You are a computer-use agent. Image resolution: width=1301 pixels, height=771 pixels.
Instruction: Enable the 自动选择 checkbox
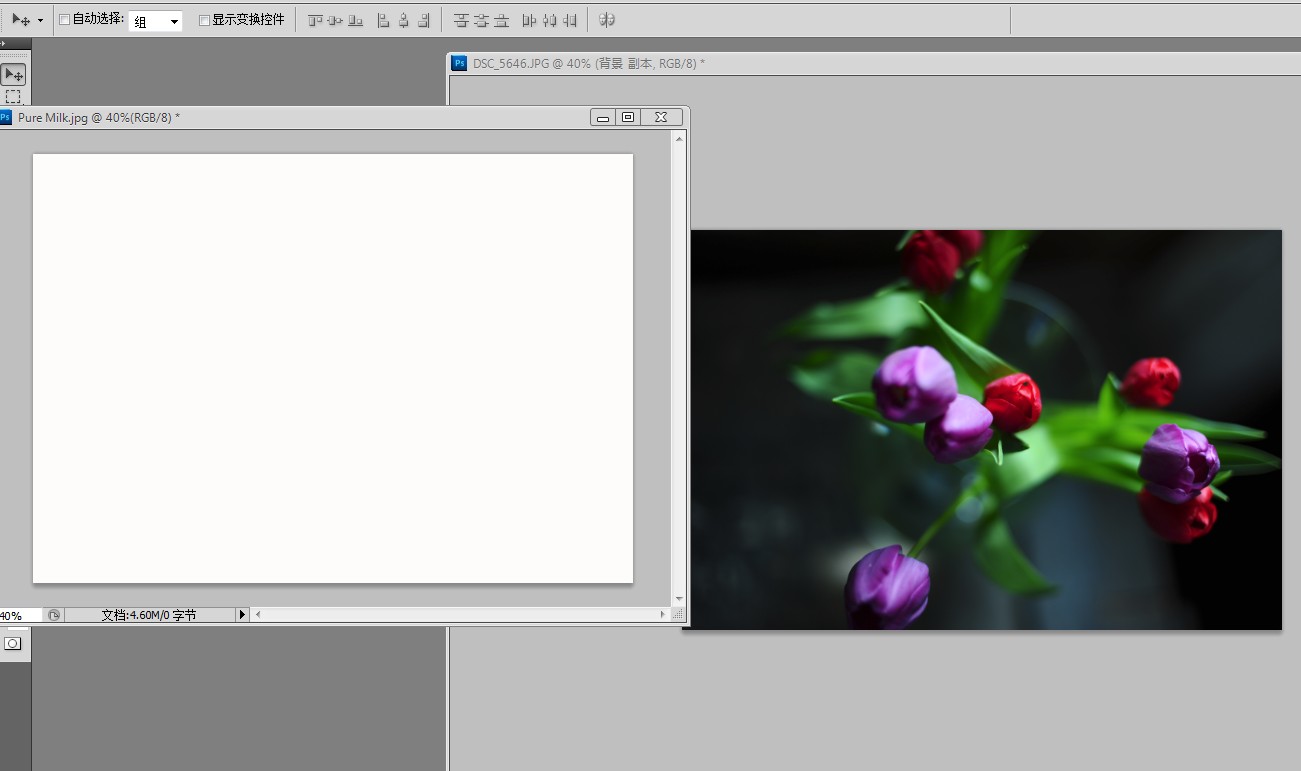click(65, 20)
